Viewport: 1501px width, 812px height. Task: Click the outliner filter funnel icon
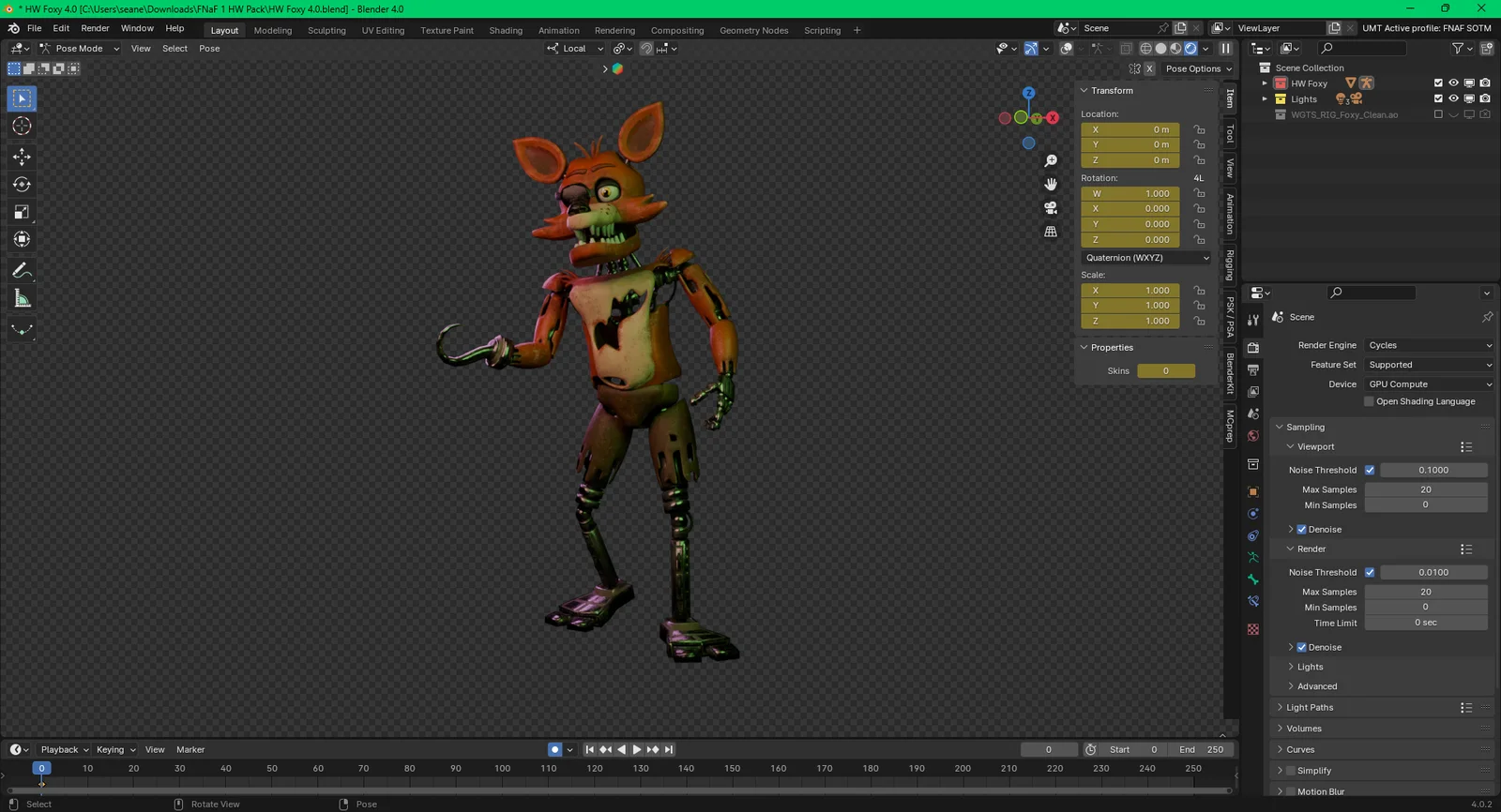tap(1458, 49)
